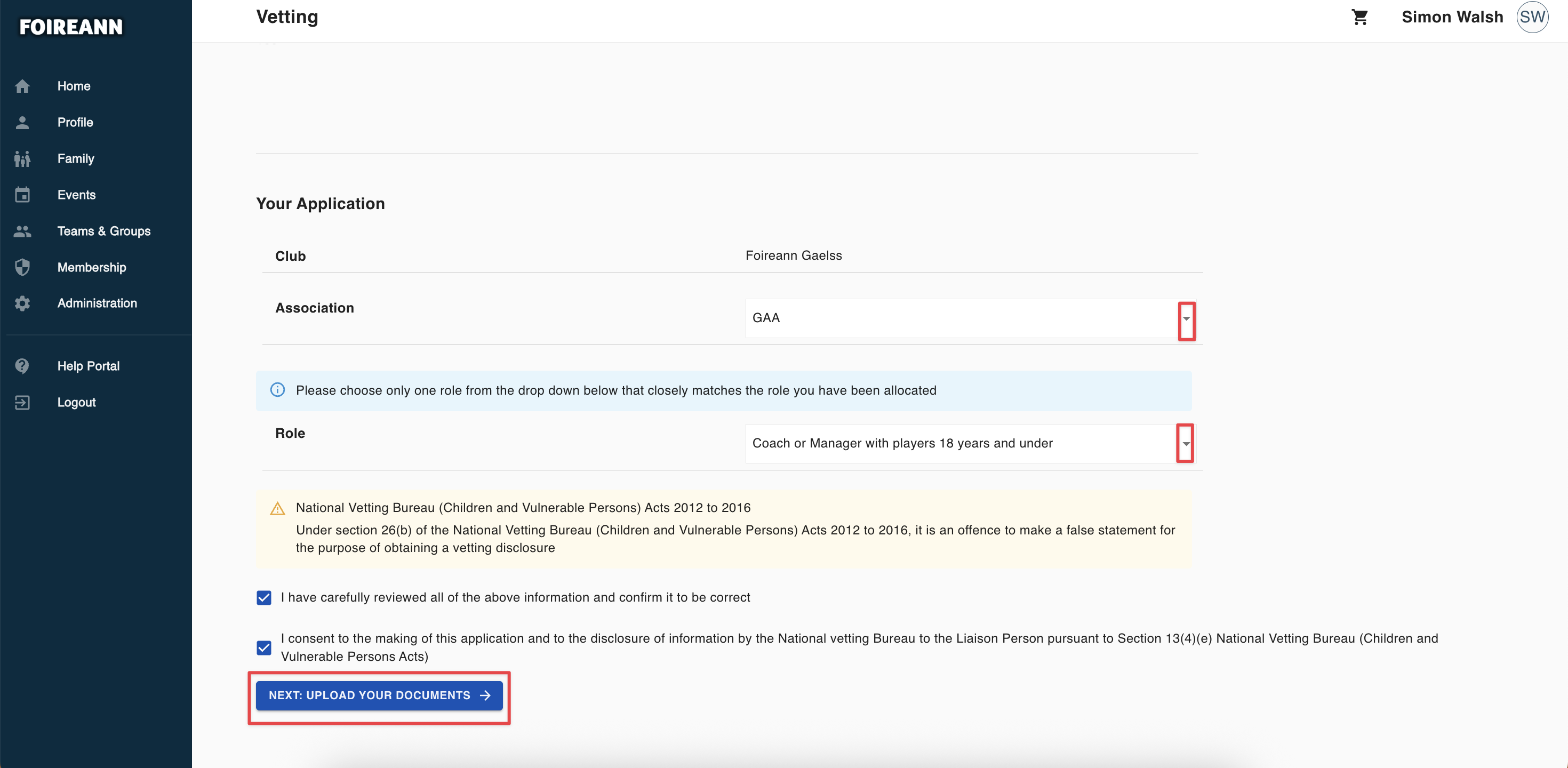
Task: Click the SW user avatar
Action: tap(1532, 17)
